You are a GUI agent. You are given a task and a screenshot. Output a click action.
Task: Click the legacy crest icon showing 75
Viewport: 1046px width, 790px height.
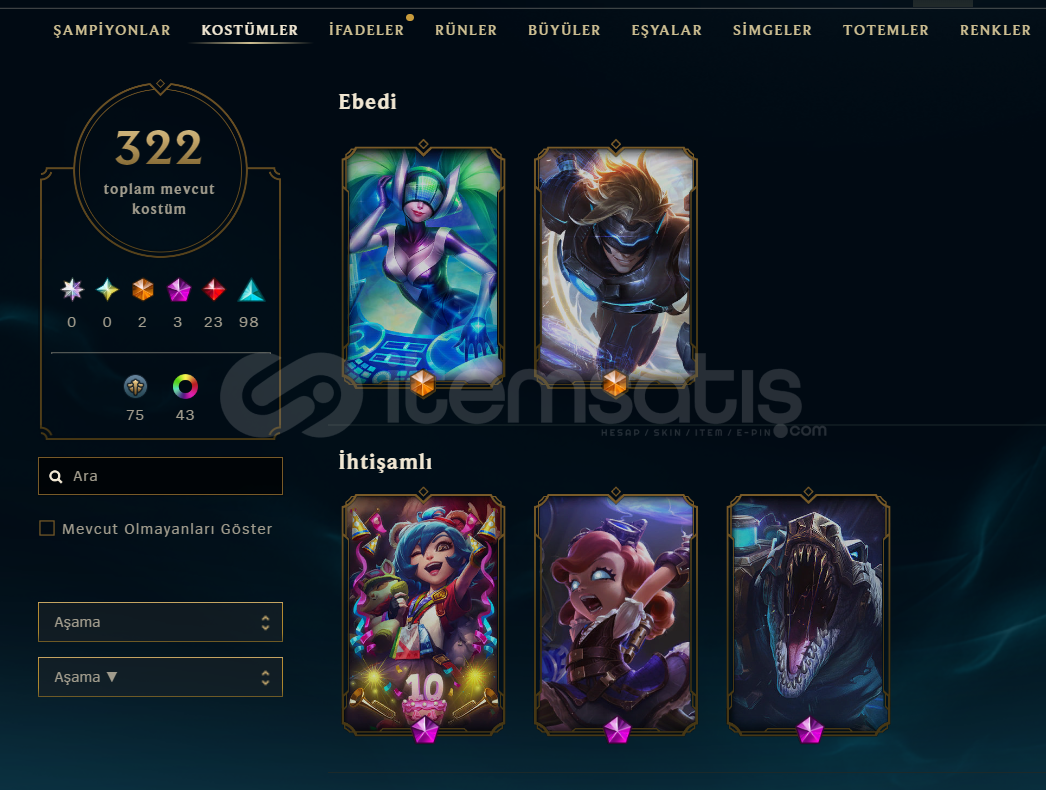135,386
